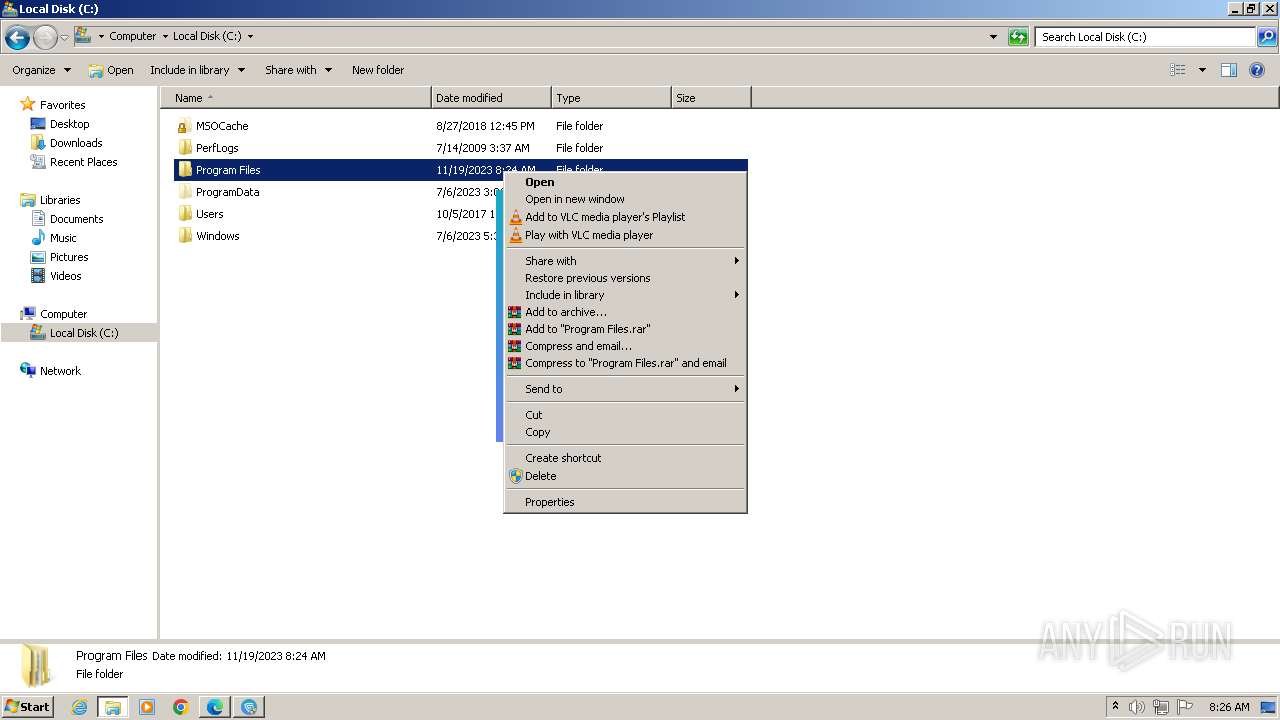Open Properties from the context menu

click(626, 502)
